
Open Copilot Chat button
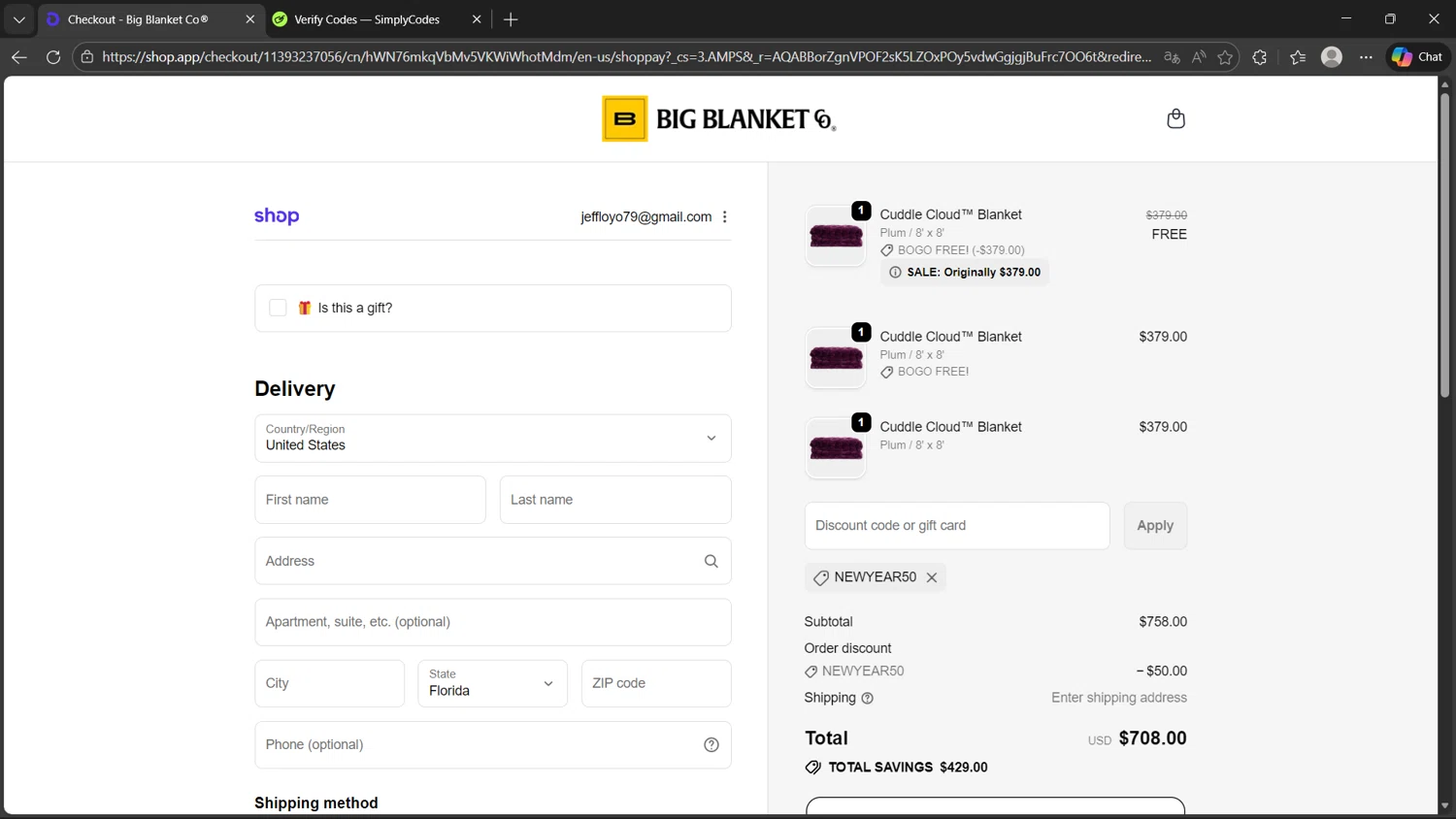tap(1417, 57)
